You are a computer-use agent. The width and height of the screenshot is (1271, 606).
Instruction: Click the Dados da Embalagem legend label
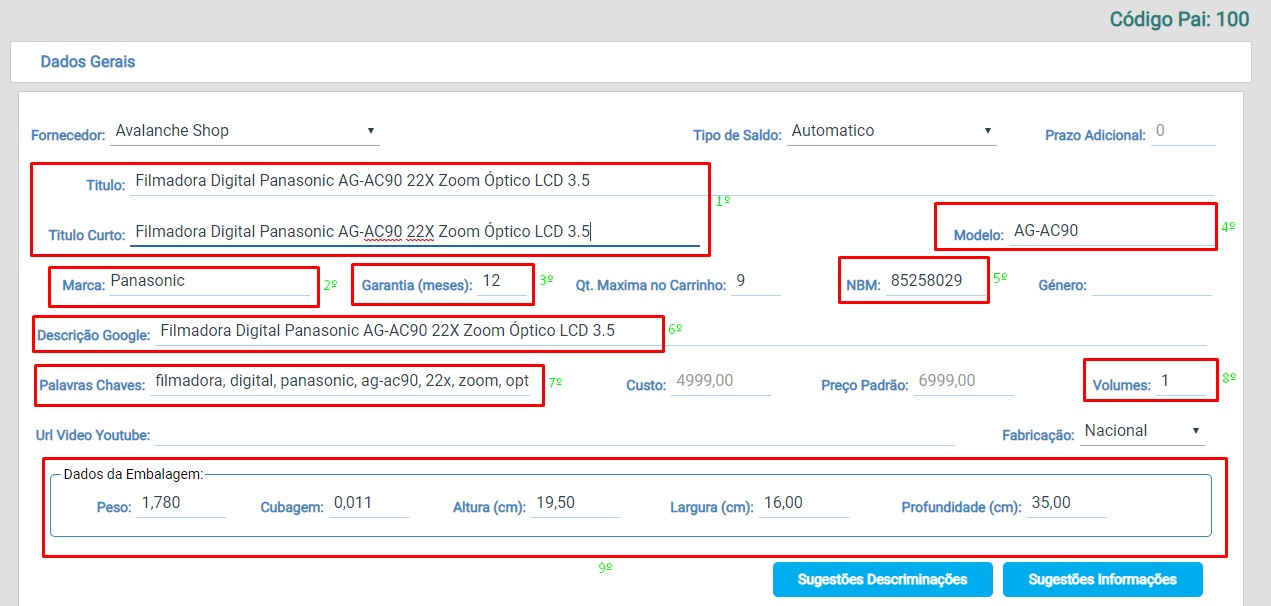133,474
